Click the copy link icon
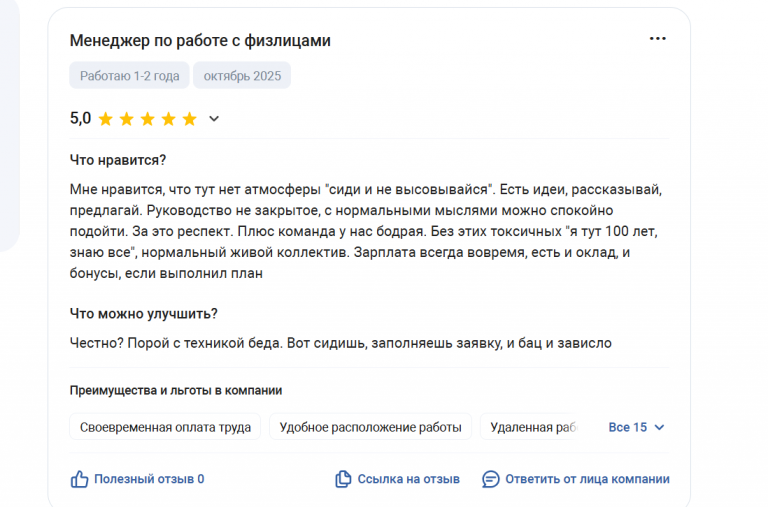 tap(343, 479)
